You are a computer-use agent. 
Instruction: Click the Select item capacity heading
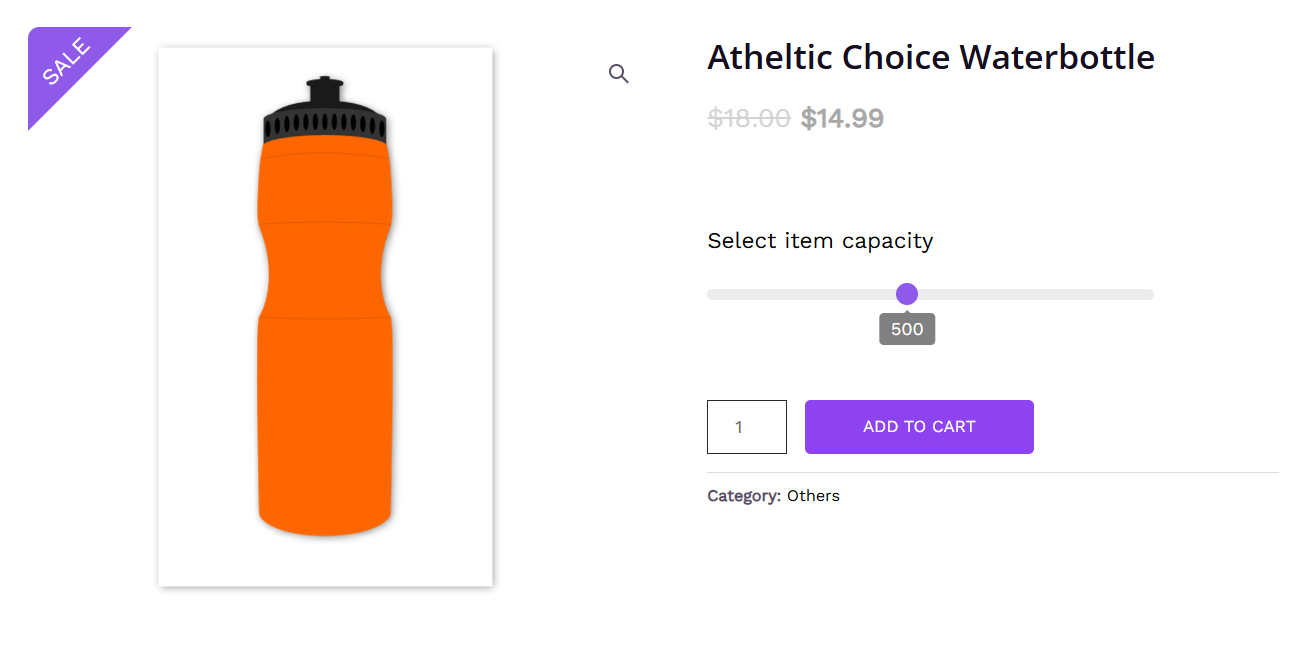click(819, 241)
